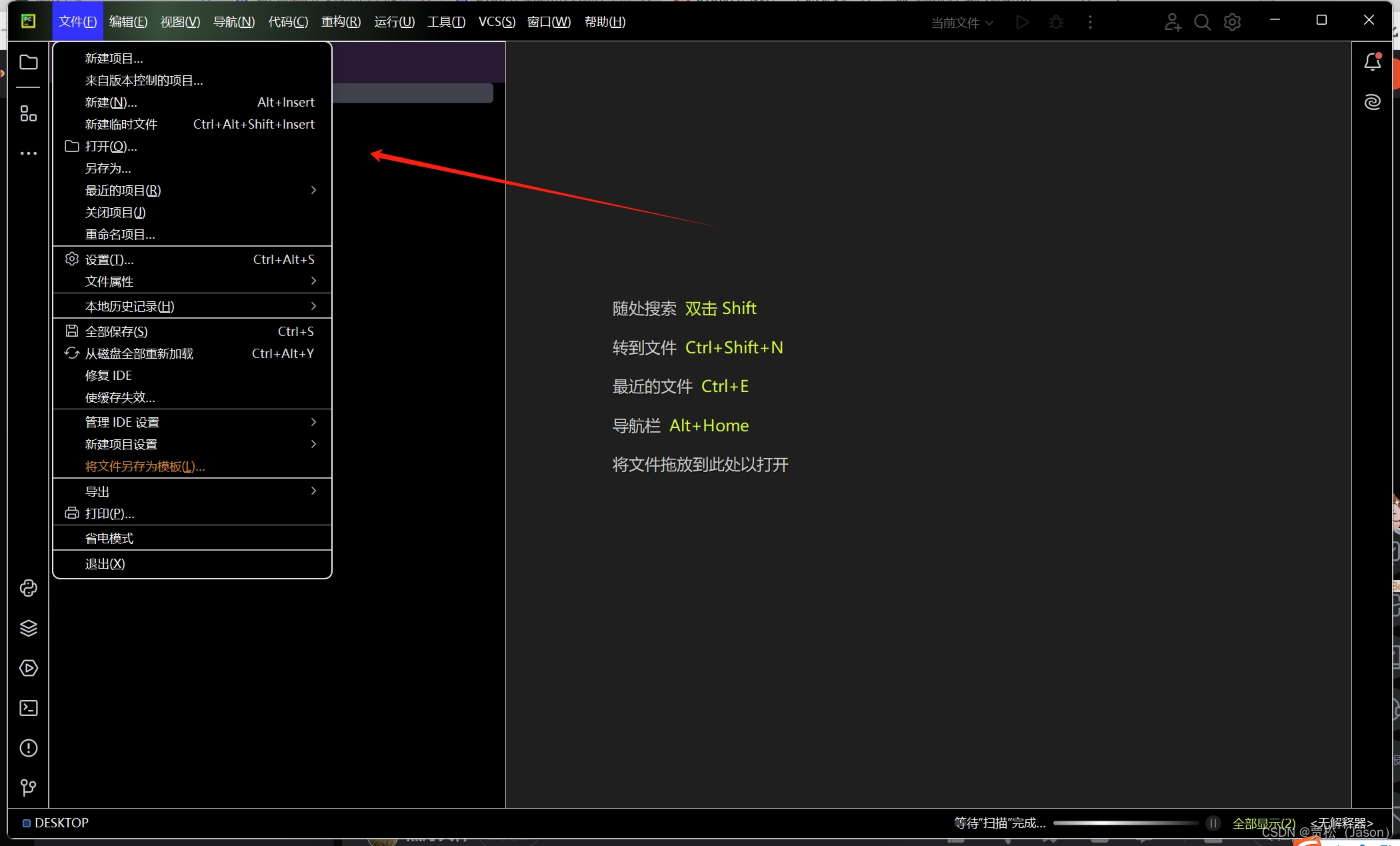This screenshot has width=1400, height=846.
Task: Open the Python Packages layers icon
Action: coord(28,628)
